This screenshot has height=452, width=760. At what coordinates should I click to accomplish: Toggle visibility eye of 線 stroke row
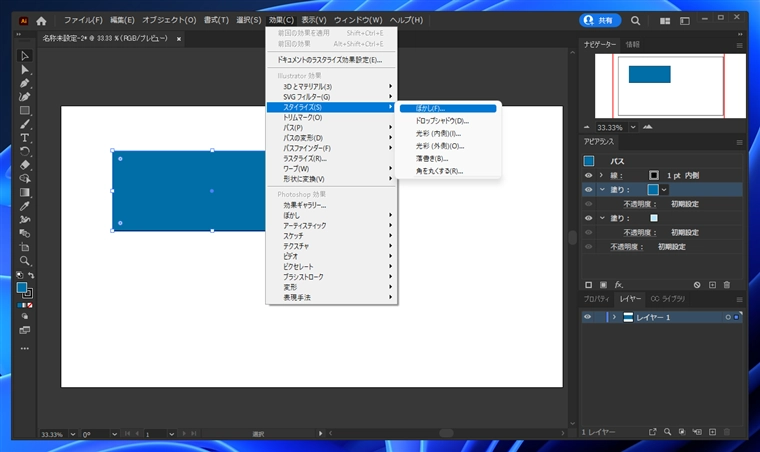[588, 175]
